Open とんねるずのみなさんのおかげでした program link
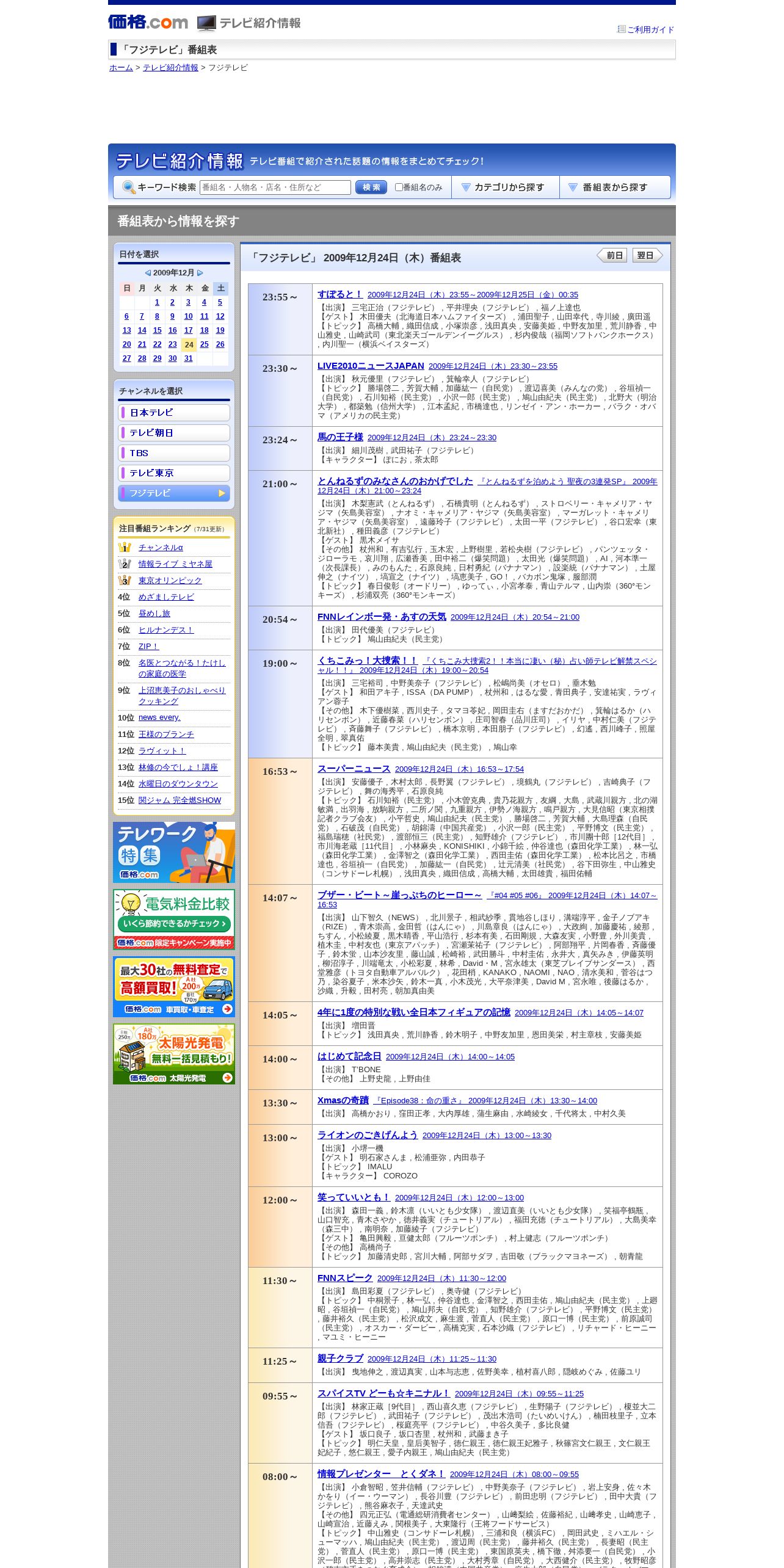 point(395,481)
